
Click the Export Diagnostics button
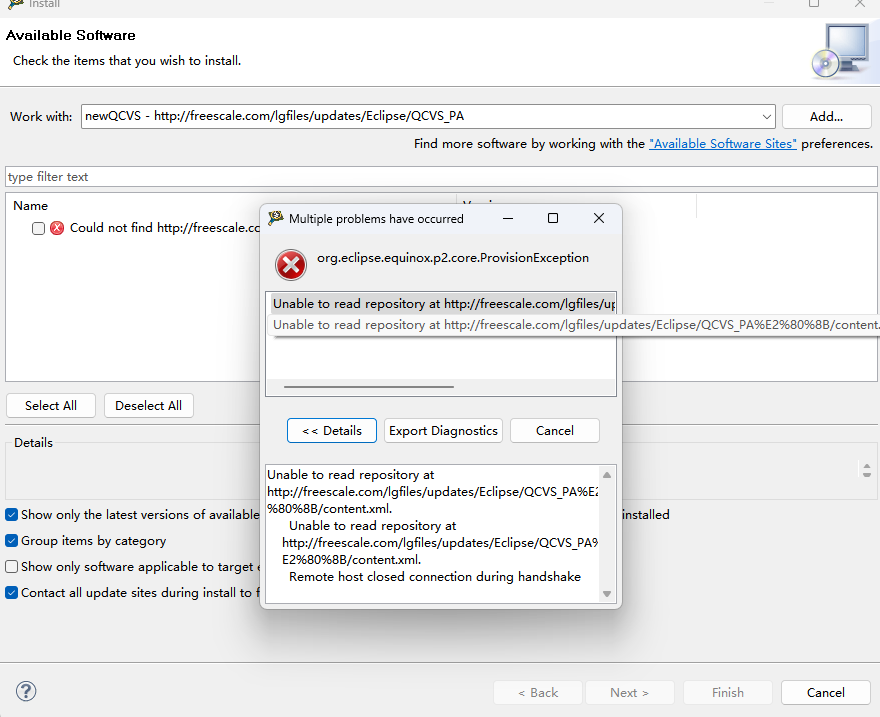click(x=443, y=430)
